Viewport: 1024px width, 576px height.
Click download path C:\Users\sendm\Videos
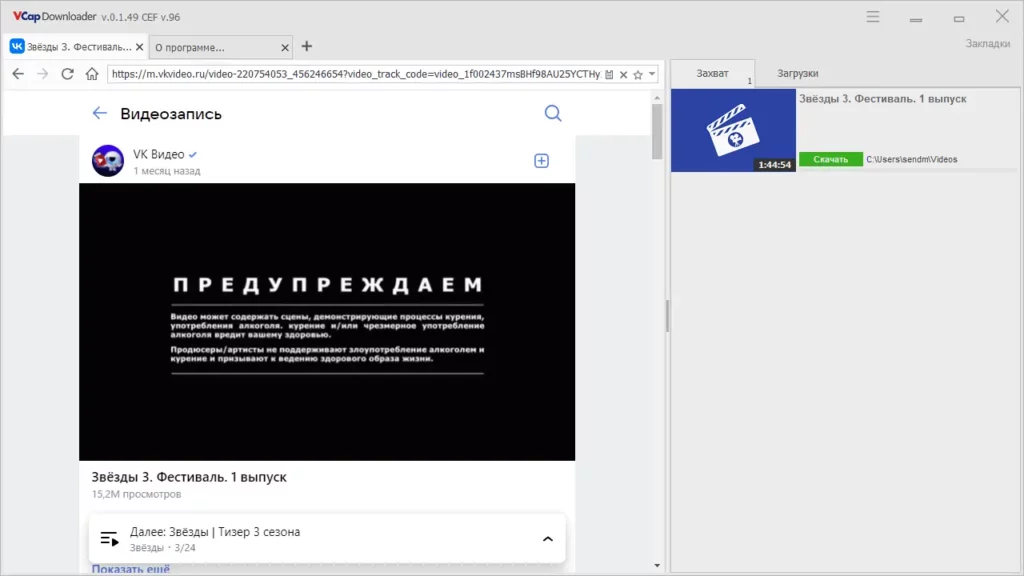tap(912, 159)
